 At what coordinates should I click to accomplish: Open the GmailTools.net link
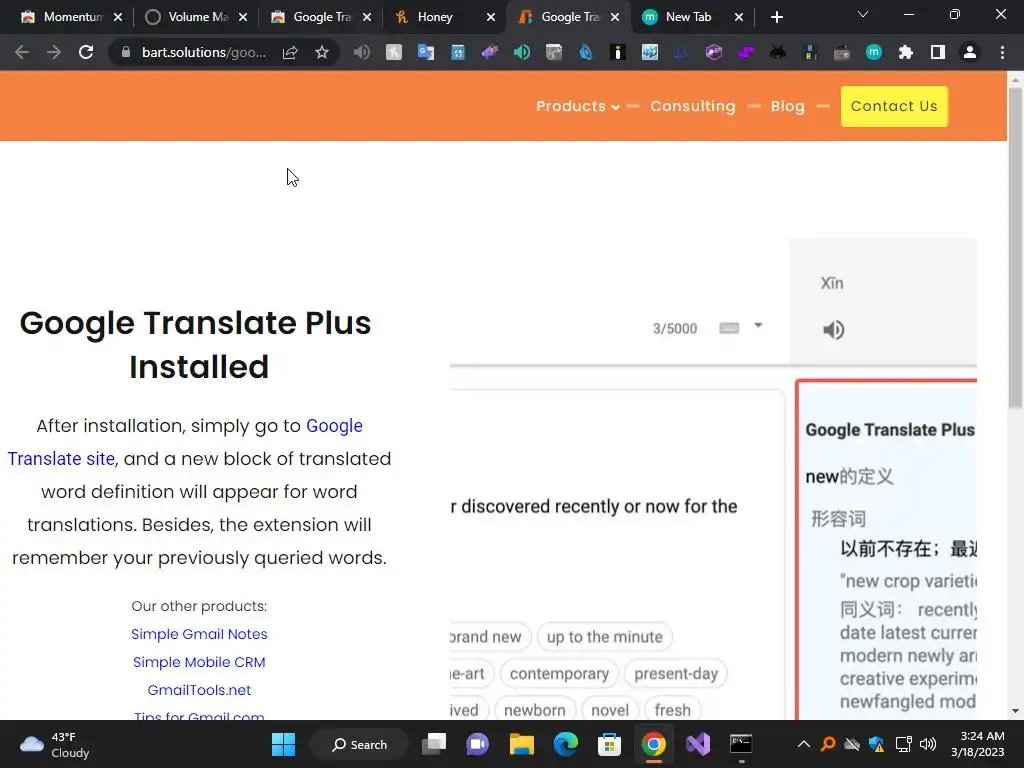(x=199, y=690)
